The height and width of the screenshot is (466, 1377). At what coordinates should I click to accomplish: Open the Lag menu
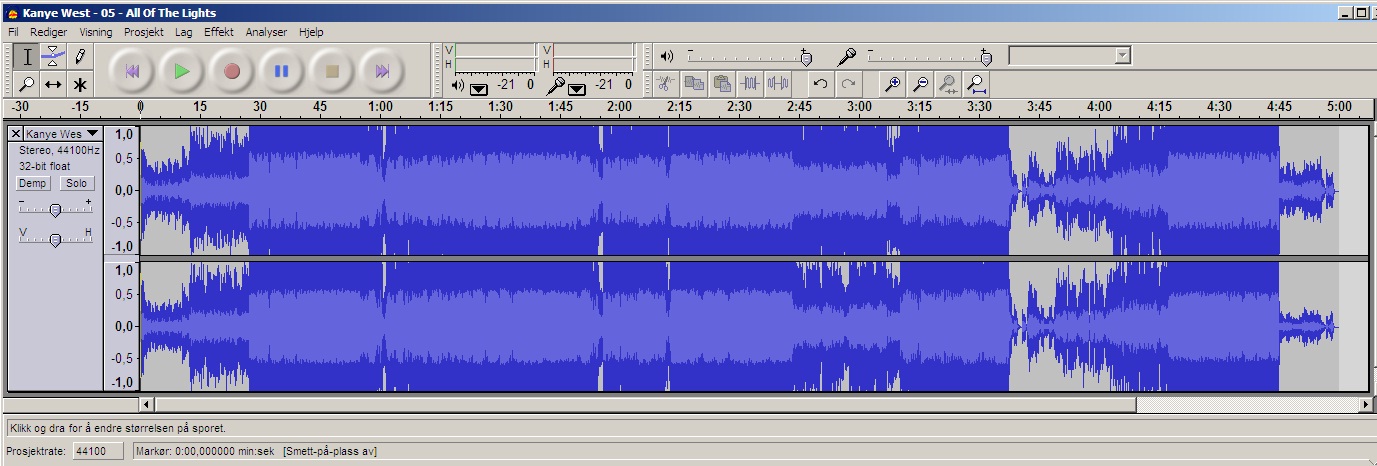[x=183, y=32]
